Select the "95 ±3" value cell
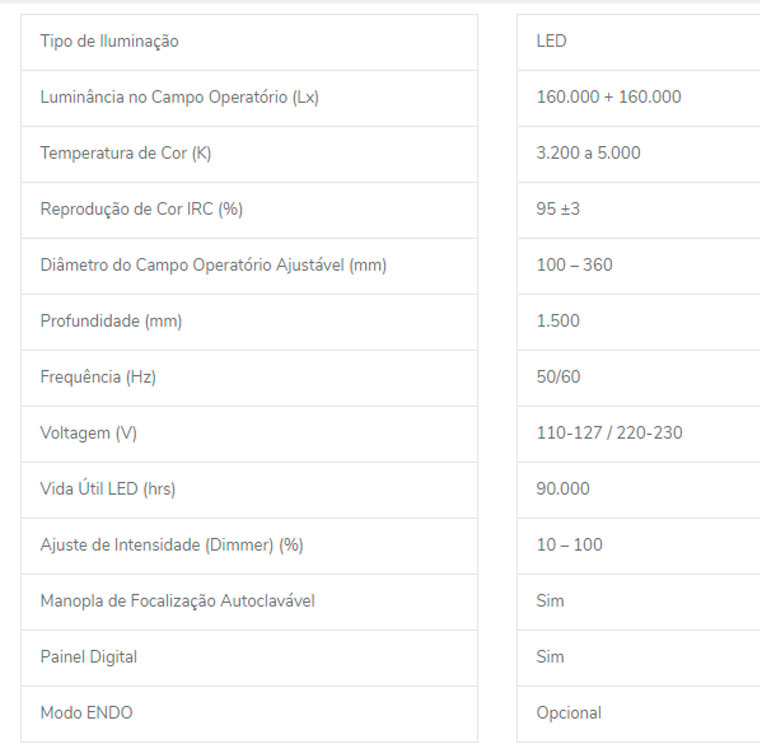760x746 pixels. pos(558,210)
